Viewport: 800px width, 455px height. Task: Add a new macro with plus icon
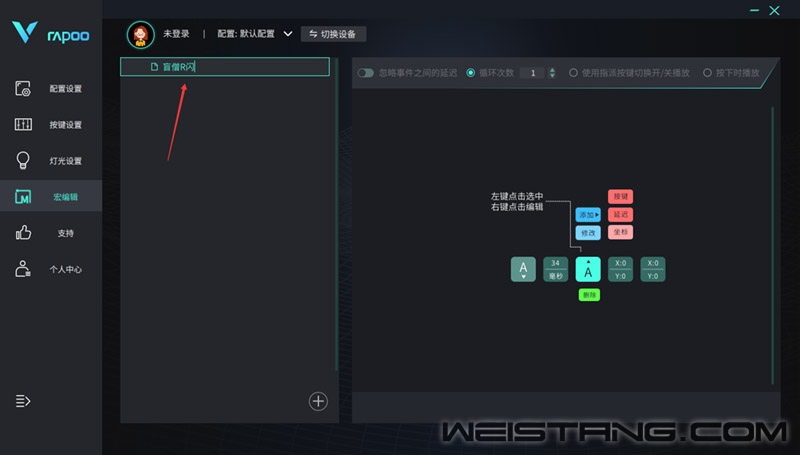click(318, 401)
